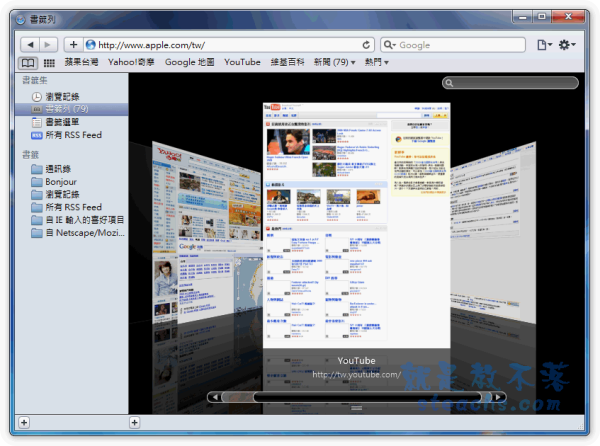This screenshot has height=446, width=600.
Task: Add a collection with left plus button
Action: [x=24, y=423]
